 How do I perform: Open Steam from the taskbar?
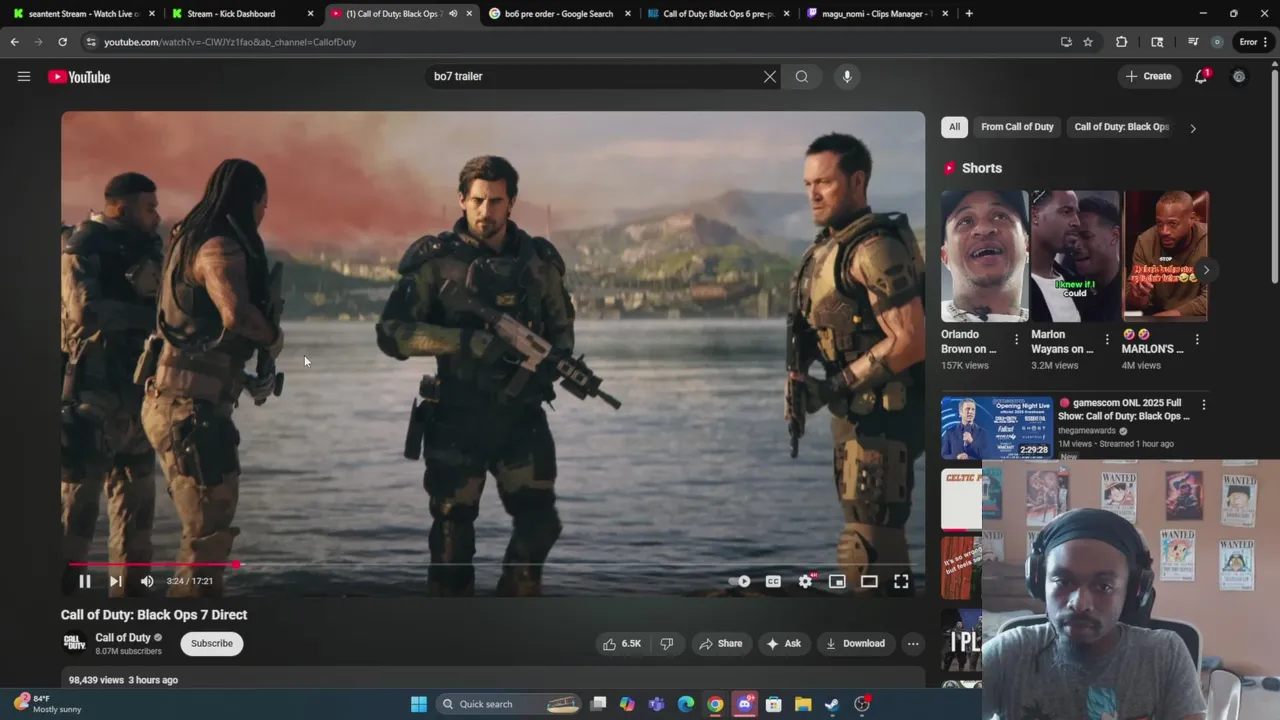click(832, 704)
